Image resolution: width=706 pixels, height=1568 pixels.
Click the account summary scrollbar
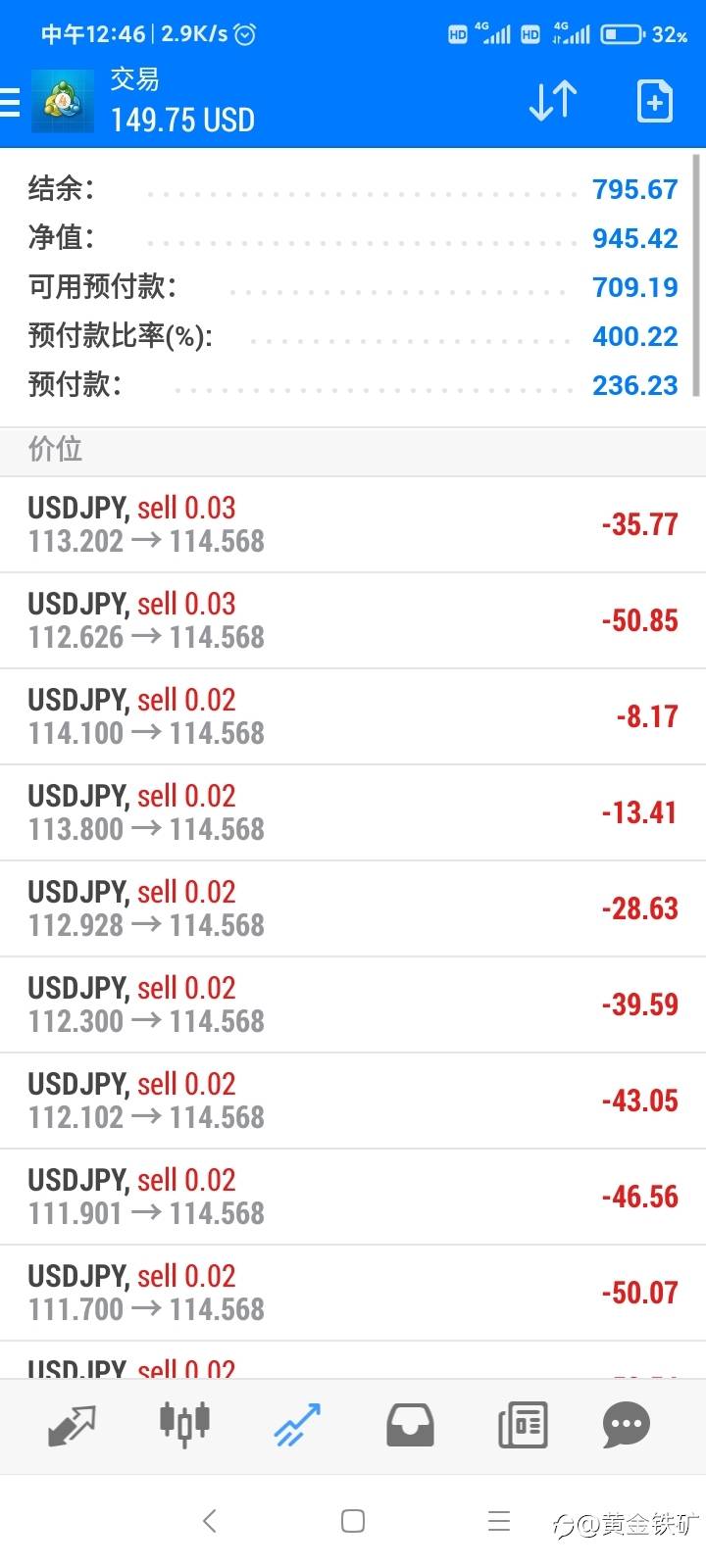[x=696, y=274]
